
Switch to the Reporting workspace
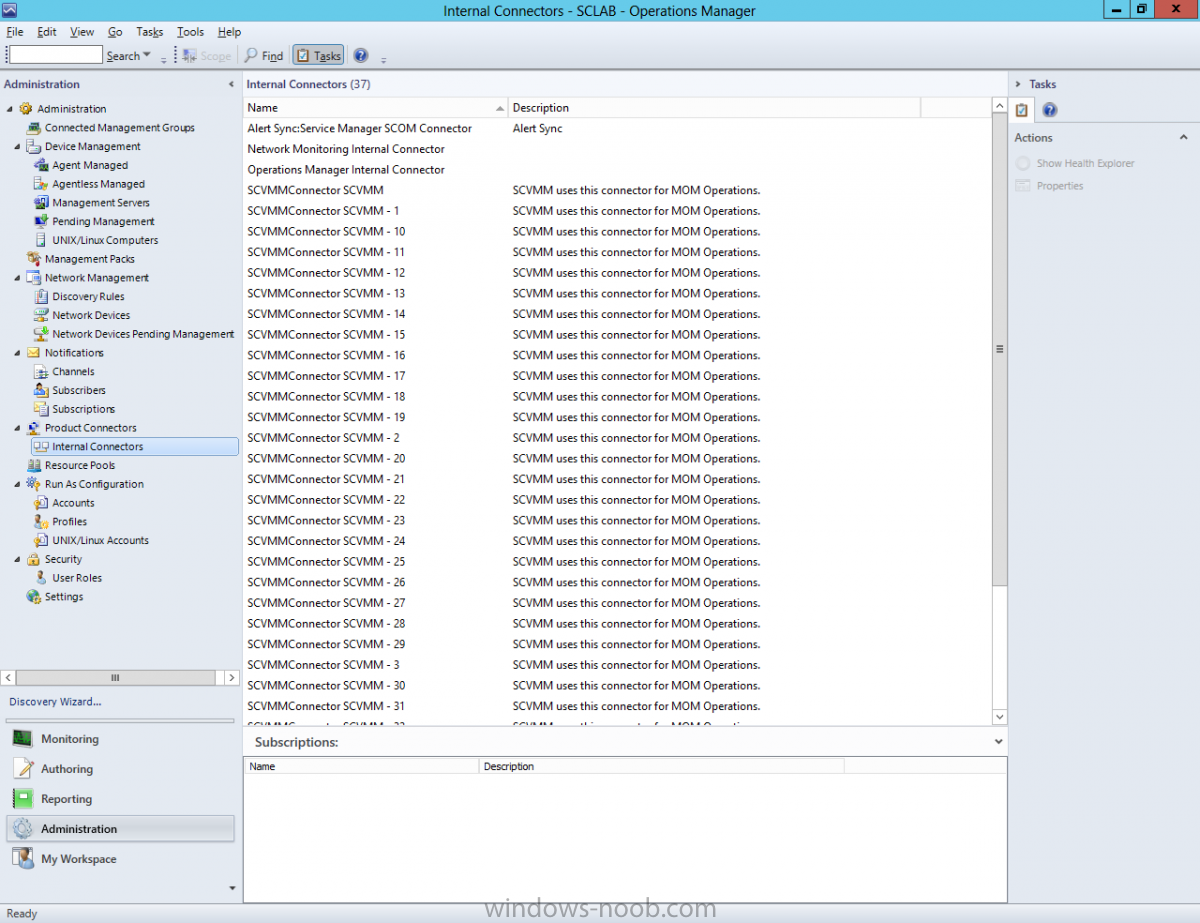(120, 799)
